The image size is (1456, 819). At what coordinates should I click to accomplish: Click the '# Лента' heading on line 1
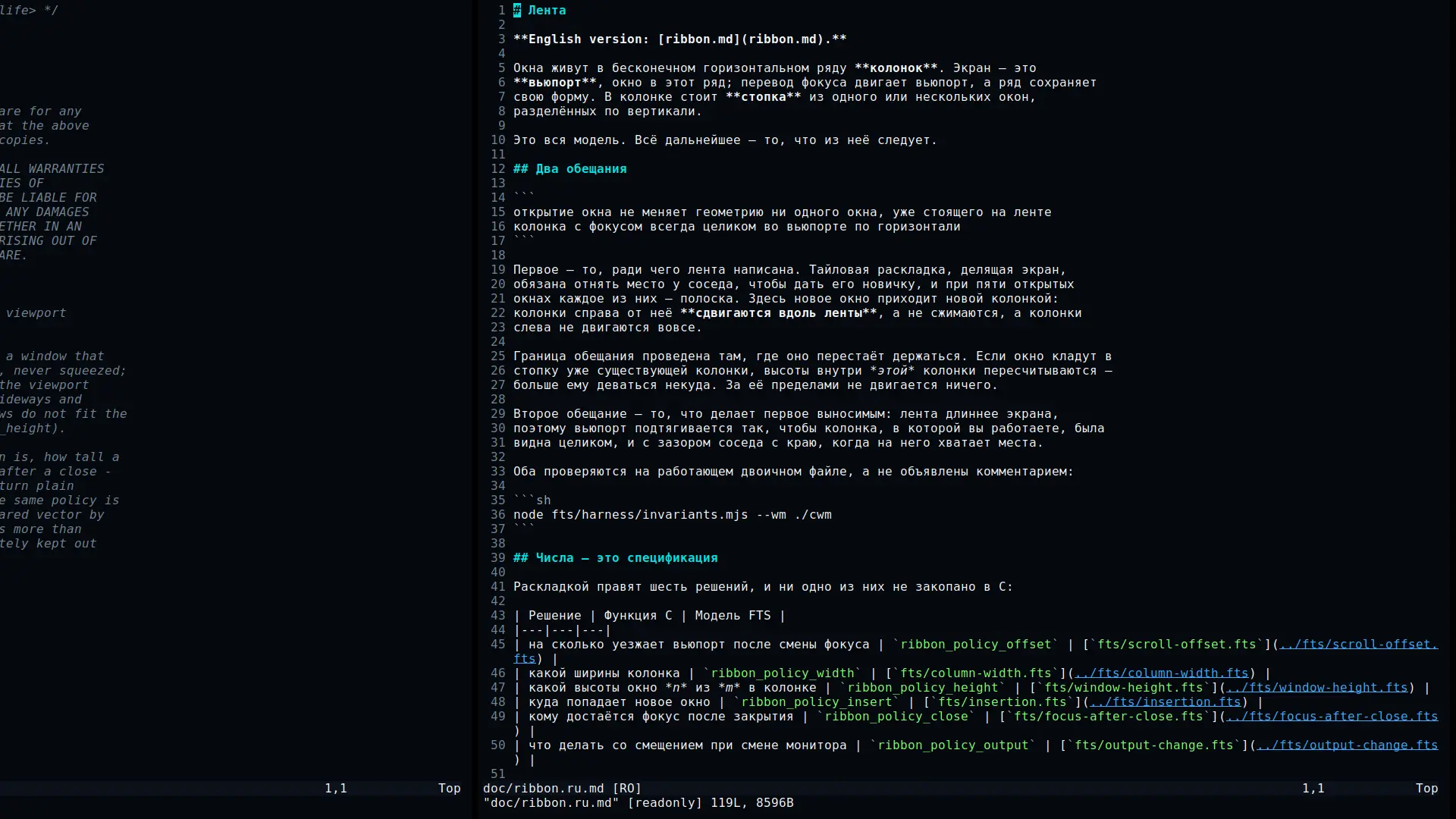540,11
